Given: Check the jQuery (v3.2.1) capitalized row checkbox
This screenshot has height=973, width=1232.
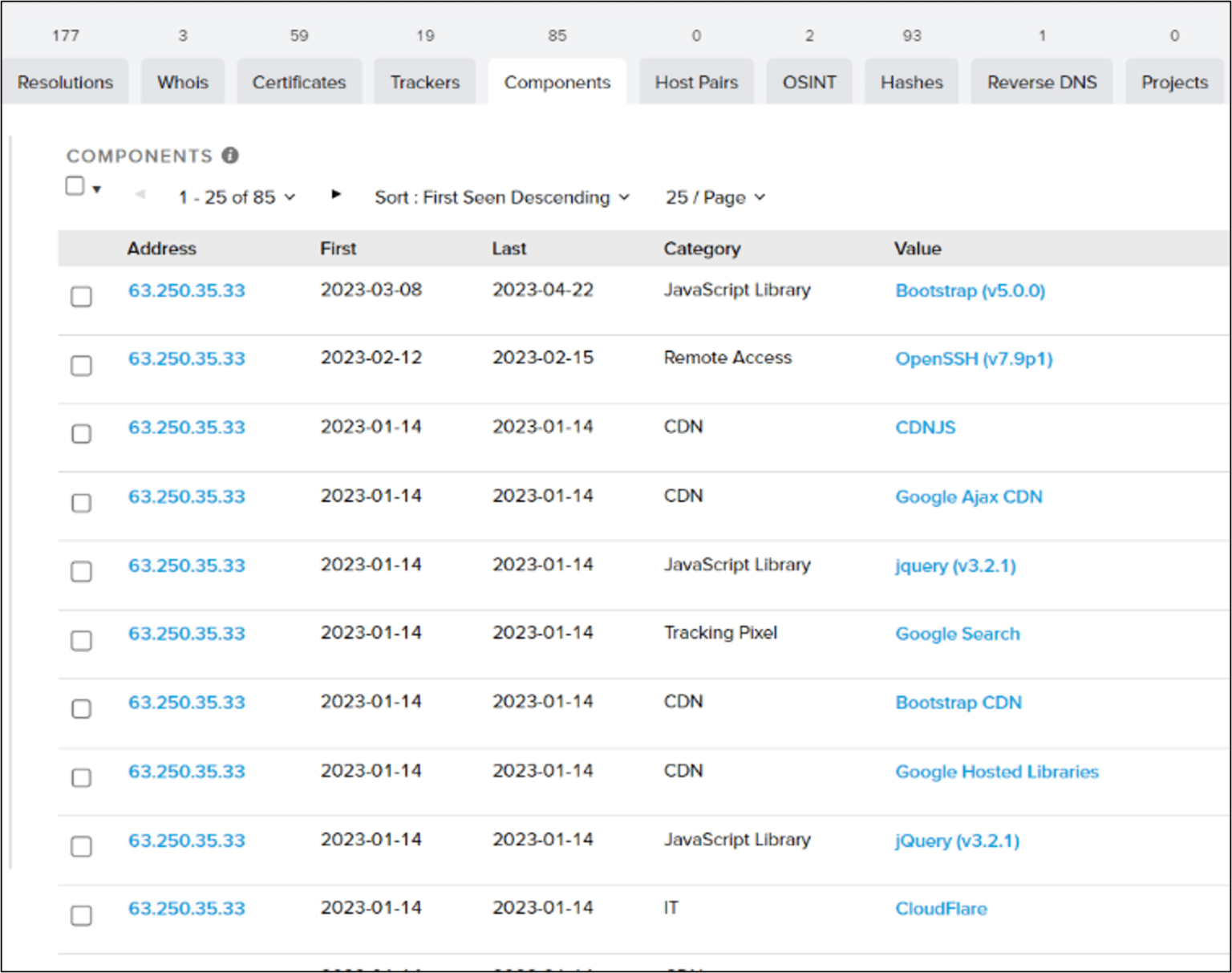Looking at the screenshot, I should click(x=81, y=847).
